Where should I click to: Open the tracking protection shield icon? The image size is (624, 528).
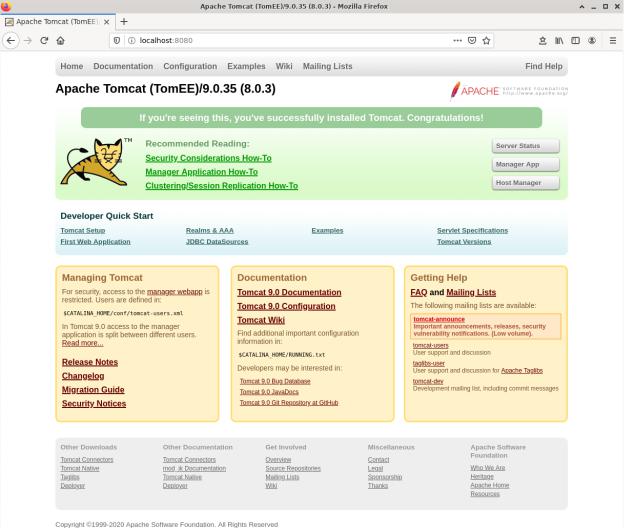pyautogui.click(x=117, y=41)
